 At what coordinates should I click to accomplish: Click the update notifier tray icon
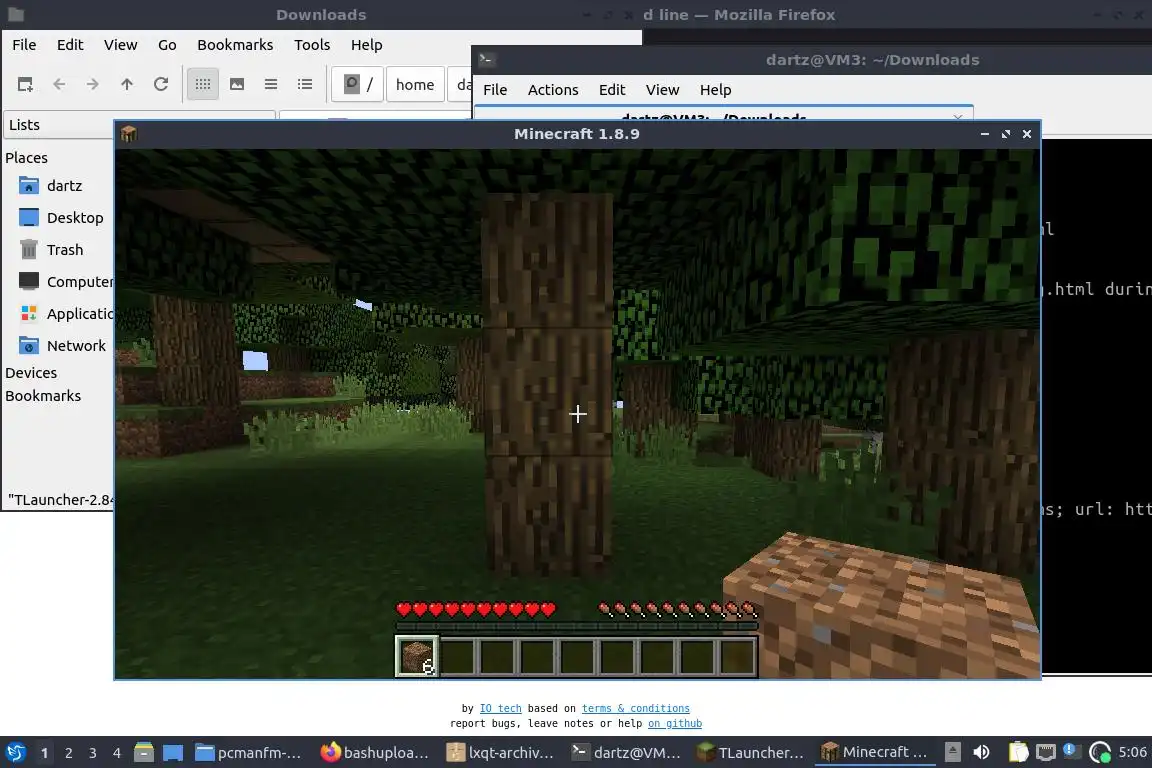click(x=1100, y=753)
